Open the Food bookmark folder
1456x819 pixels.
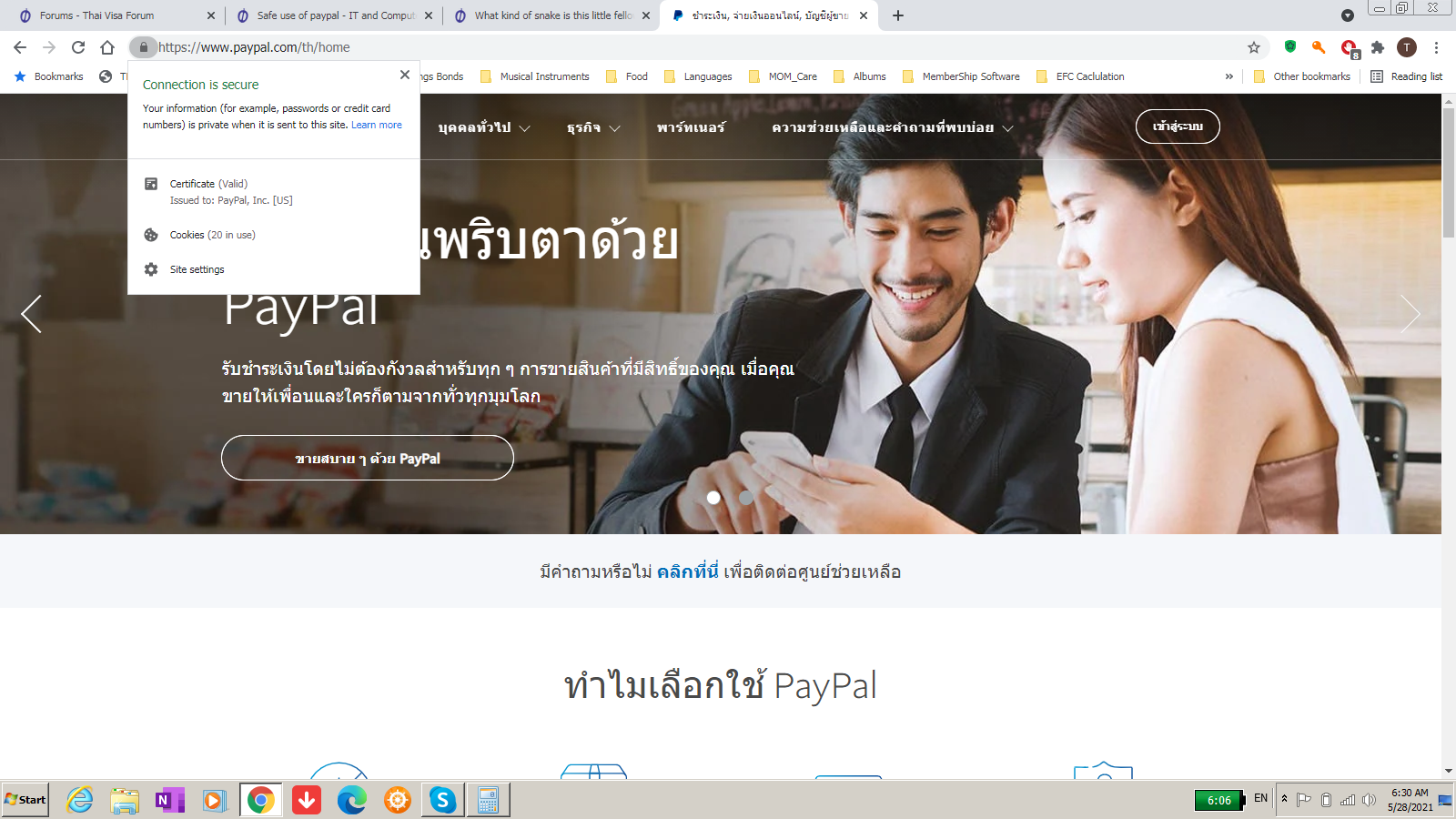(x=627, y=76)
